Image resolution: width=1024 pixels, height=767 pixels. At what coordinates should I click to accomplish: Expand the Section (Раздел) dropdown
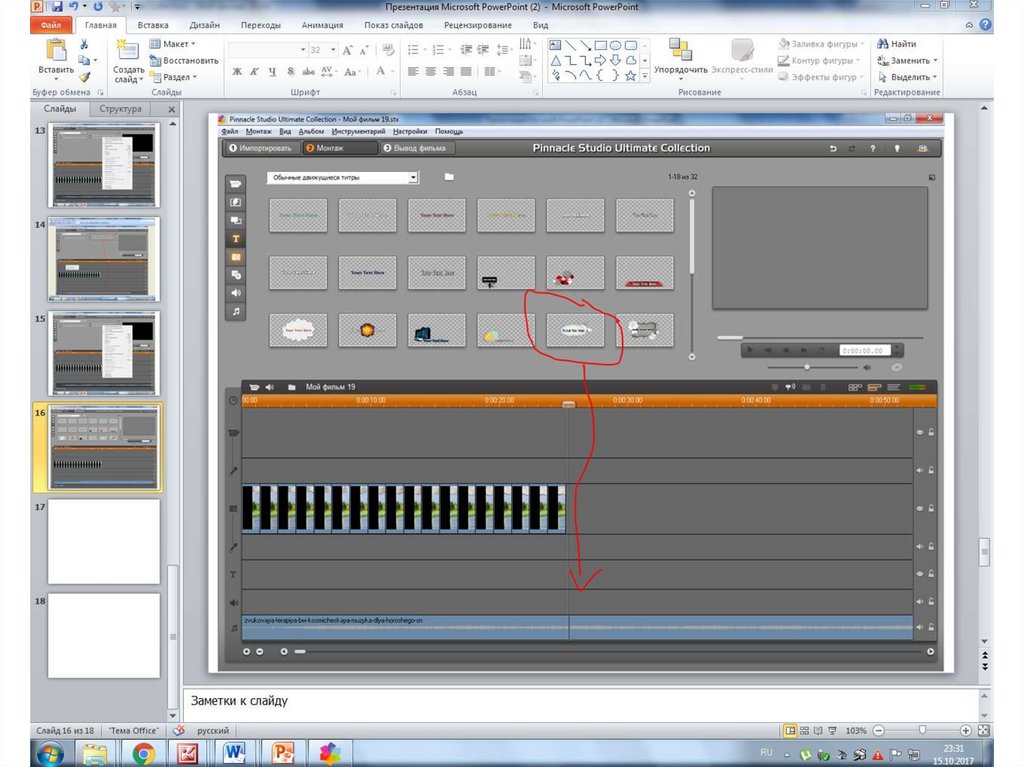(x=175, y=77)
